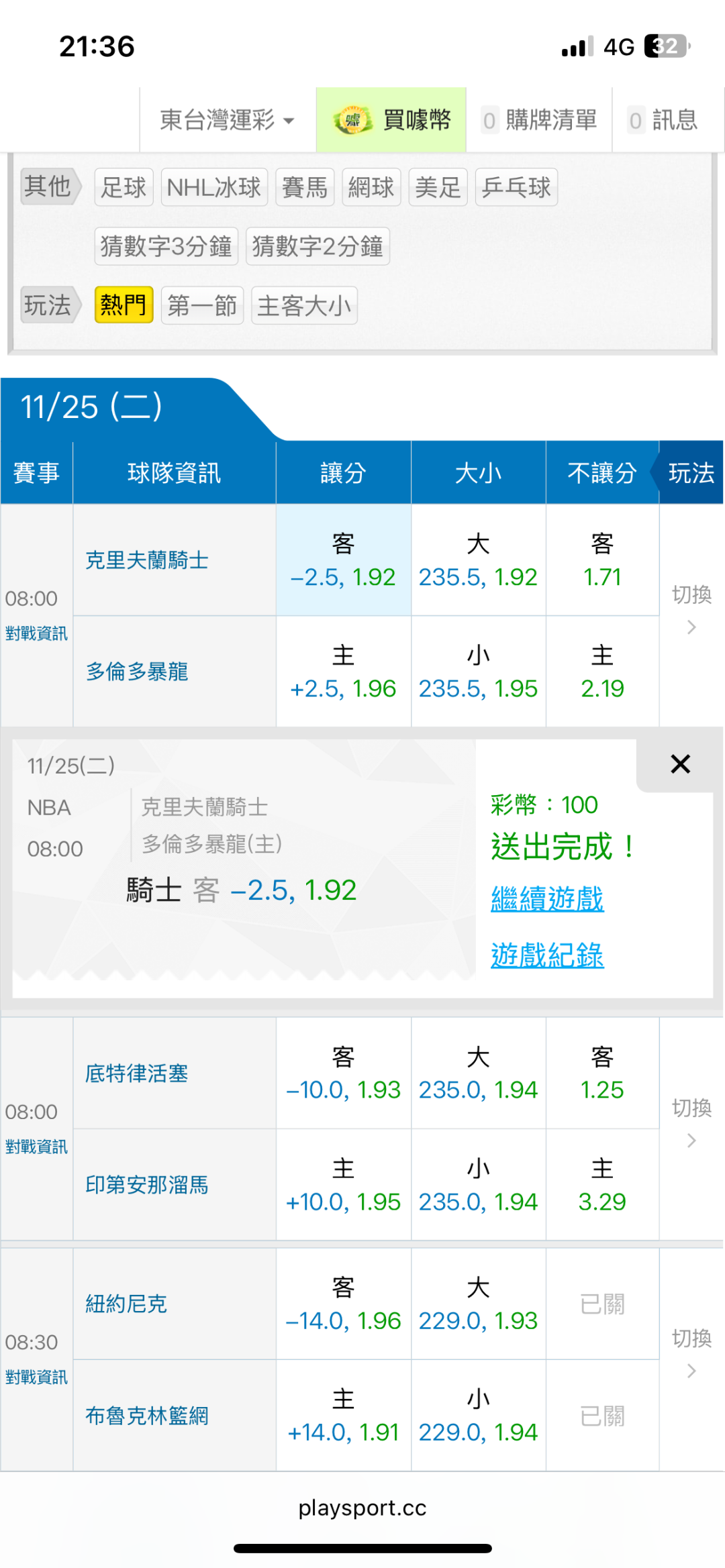The image size is (725, 1568).
Task: Select the 熱門 play type filter
Action: pos(124,305)
